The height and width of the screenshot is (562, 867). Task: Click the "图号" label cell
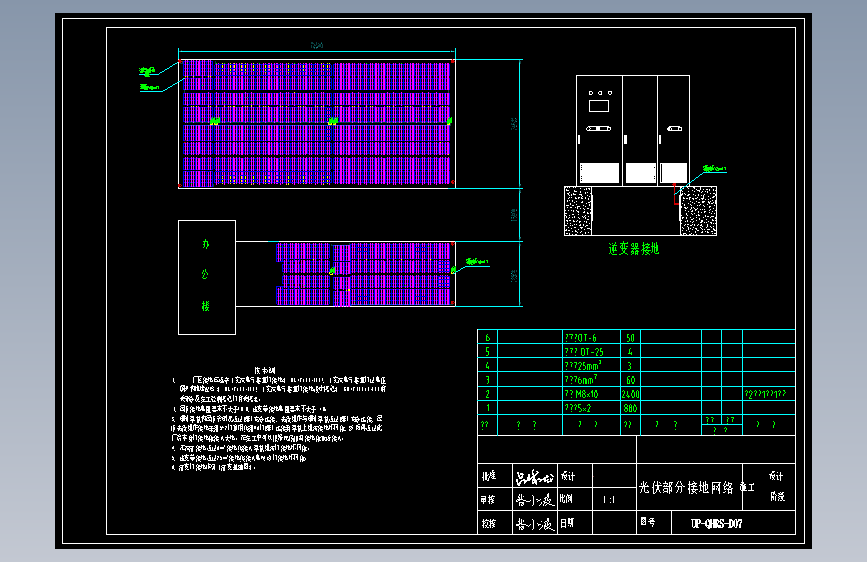pos(648,522)
